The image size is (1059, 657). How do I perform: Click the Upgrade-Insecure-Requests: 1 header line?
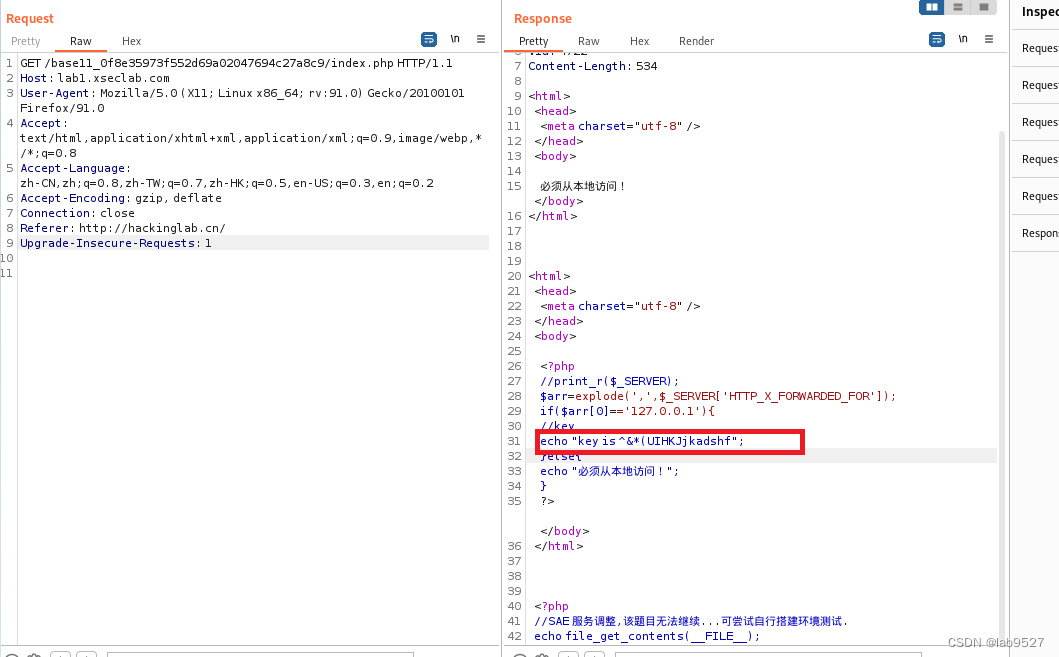(x=115, y=243)
